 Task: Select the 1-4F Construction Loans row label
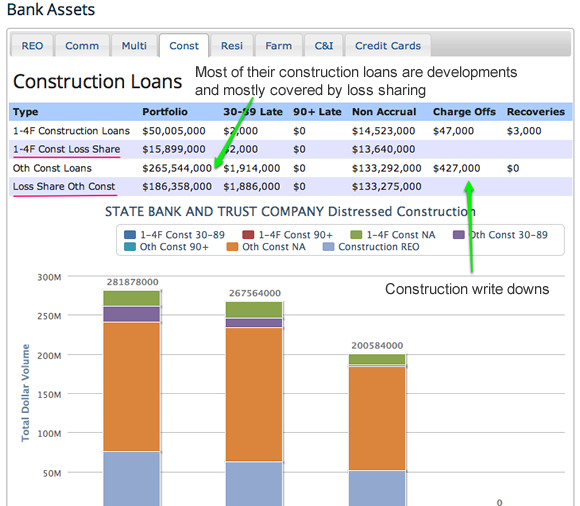[71, 131]
